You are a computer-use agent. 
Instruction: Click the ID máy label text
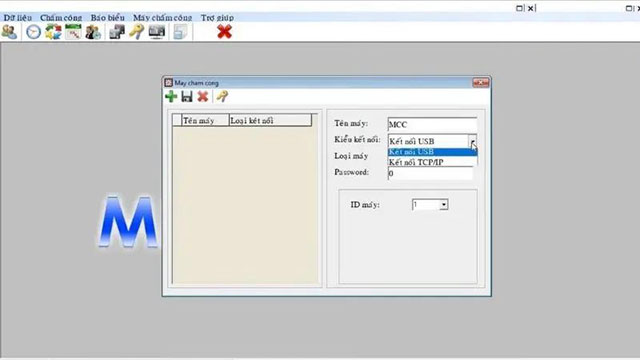coord(365,204)
